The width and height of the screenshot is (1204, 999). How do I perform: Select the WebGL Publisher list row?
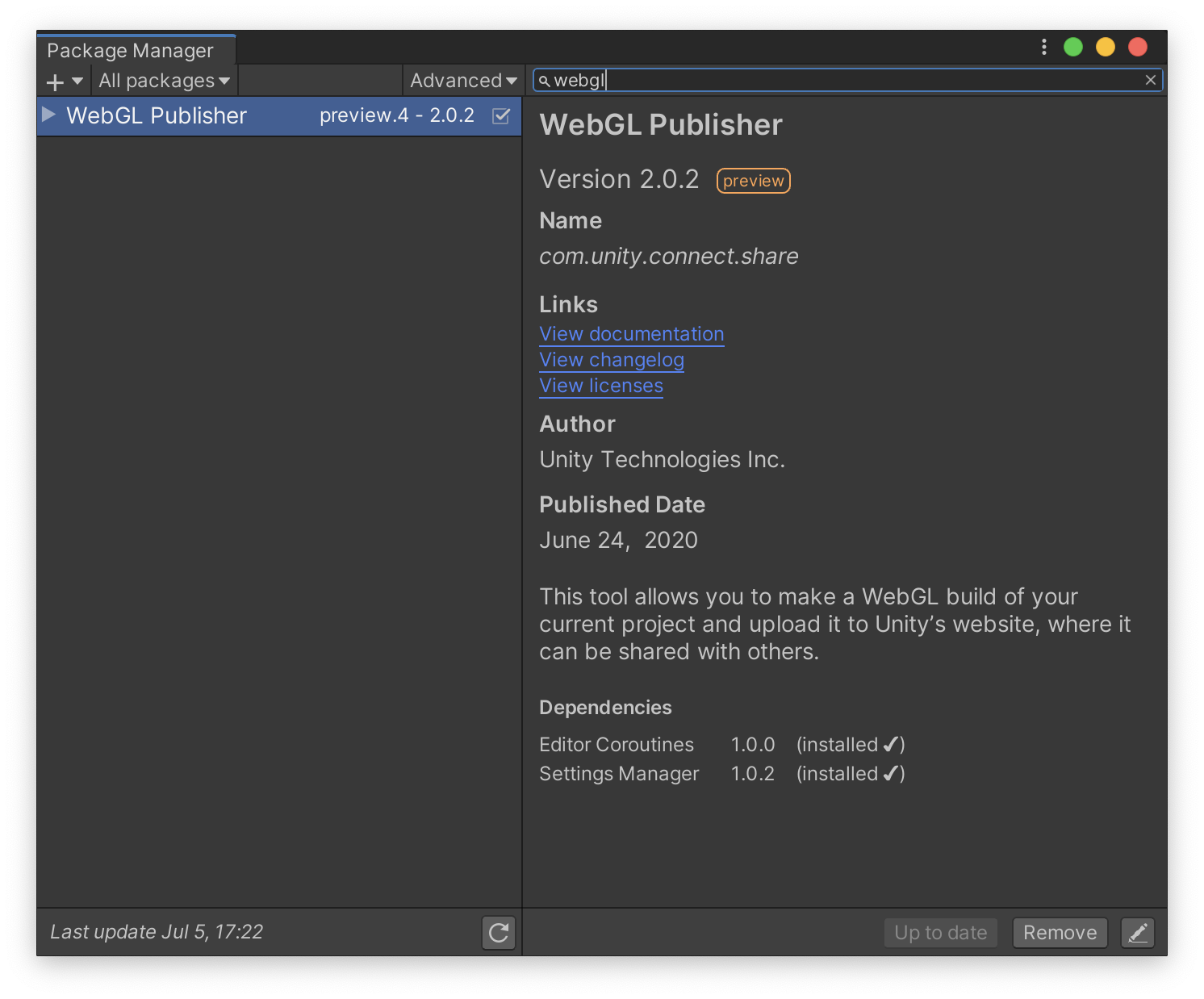click(279, 116)
